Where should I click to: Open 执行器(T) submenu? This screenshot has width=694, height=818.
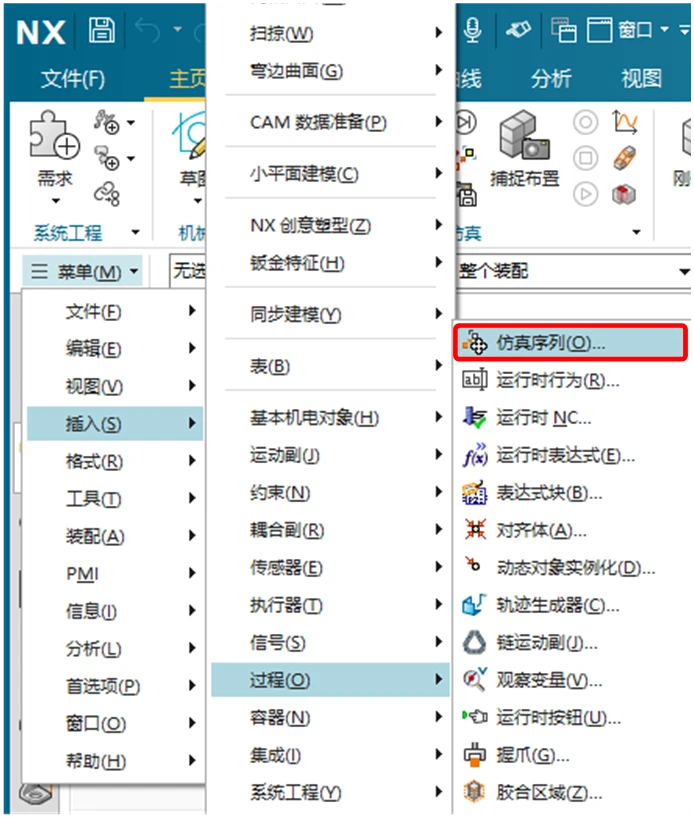click(x=330, y=605)
